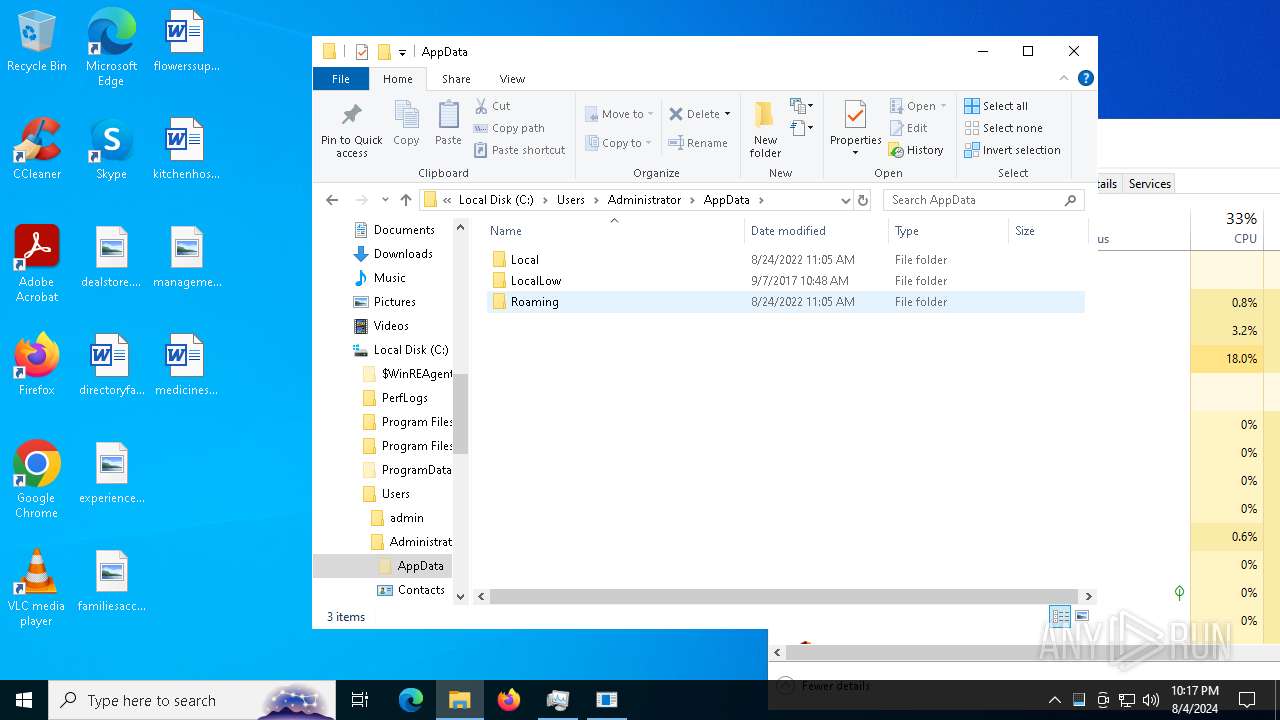The image size is (1280, 720).
Task: Open Explorer Help question mark icon
Action: [1086, 78]
